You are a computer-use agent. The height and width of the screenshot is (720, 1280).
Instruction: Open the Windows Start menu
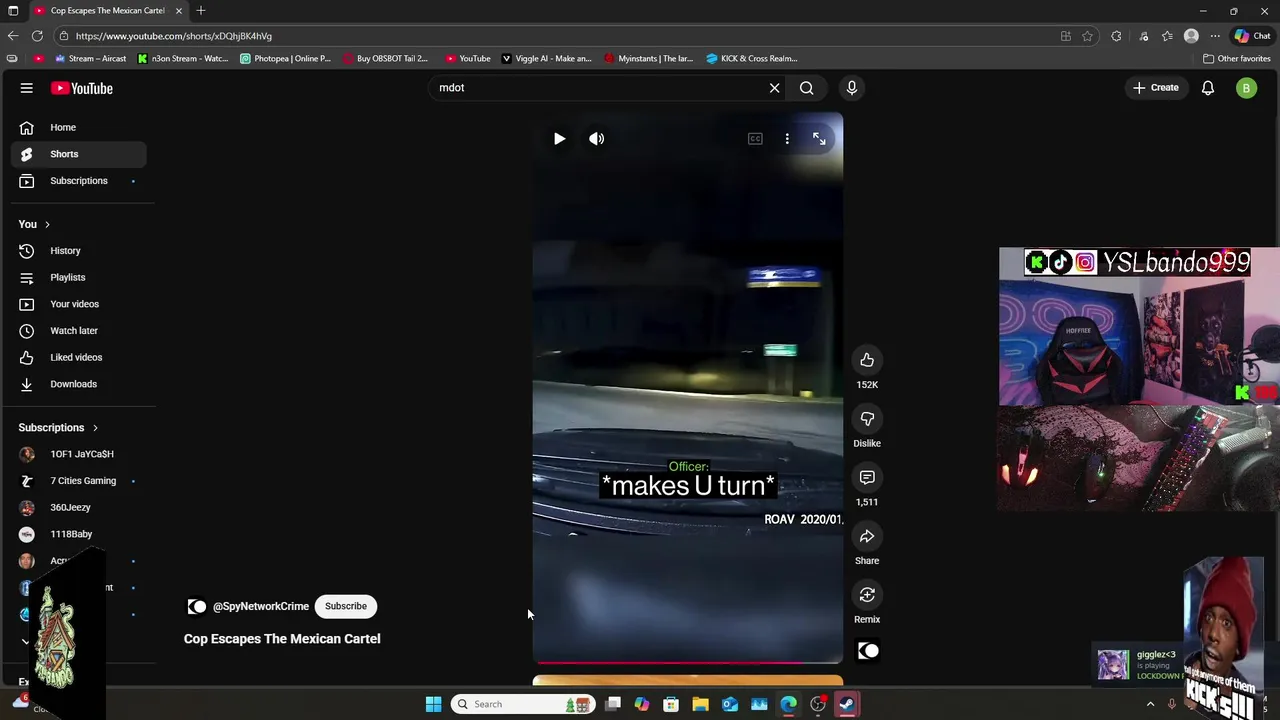tap(433, 704)
